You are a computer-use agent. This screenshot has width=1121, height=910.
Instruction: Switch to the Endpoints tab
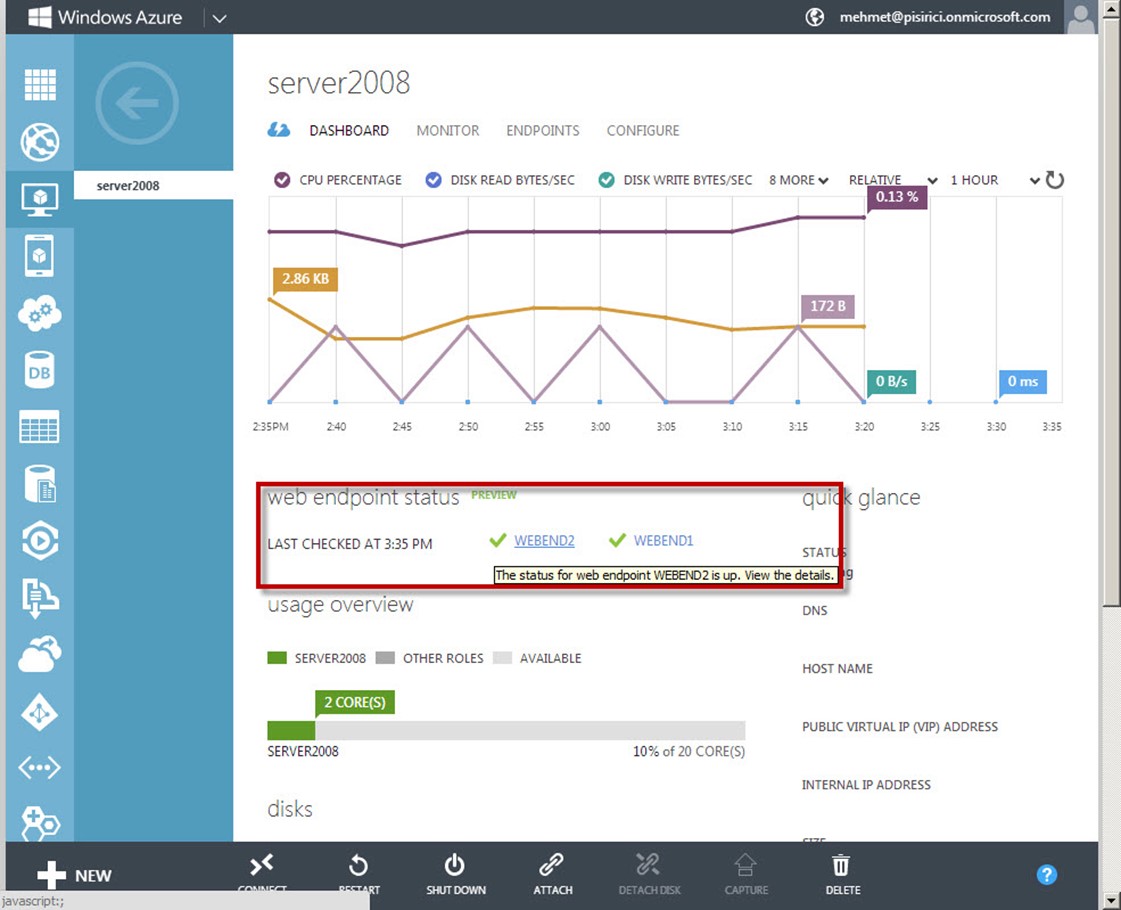click(543, 131)
